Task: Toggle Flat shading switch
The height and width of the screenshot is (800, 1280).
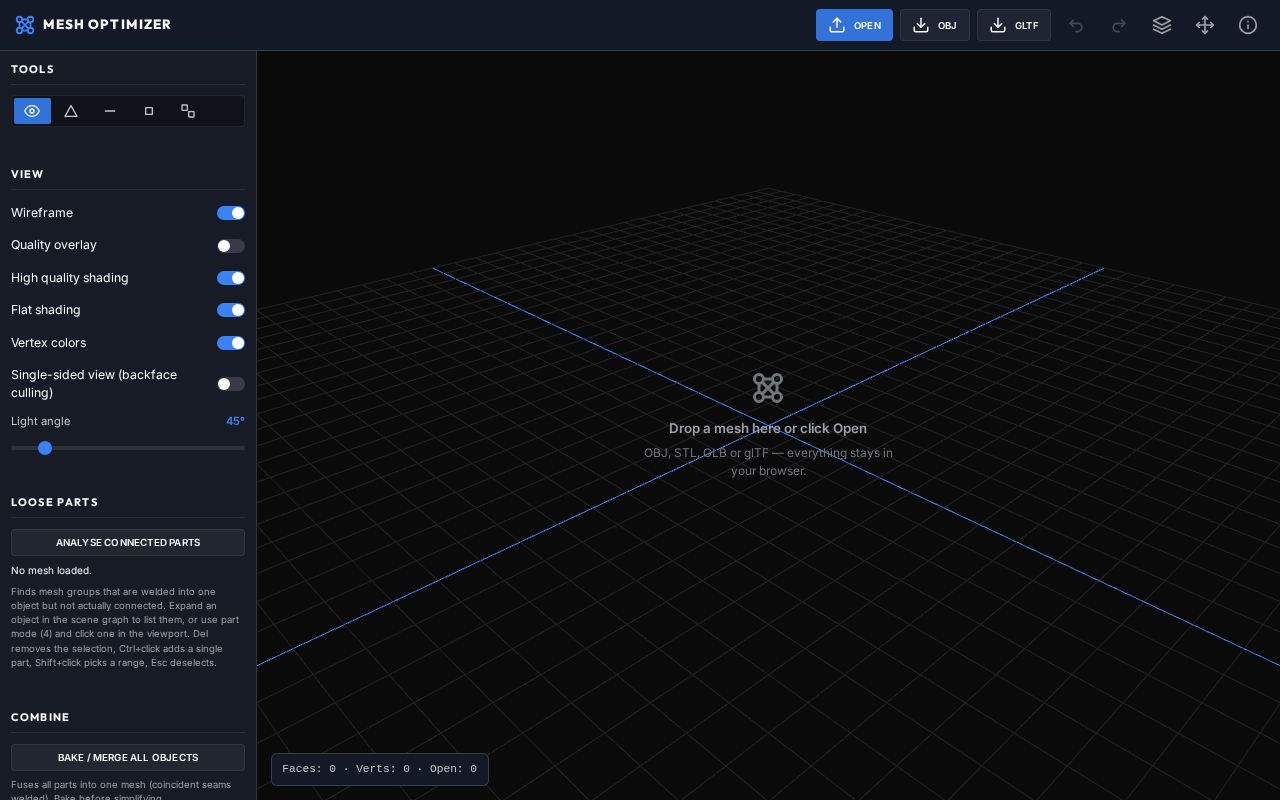Action: point(231,310)
